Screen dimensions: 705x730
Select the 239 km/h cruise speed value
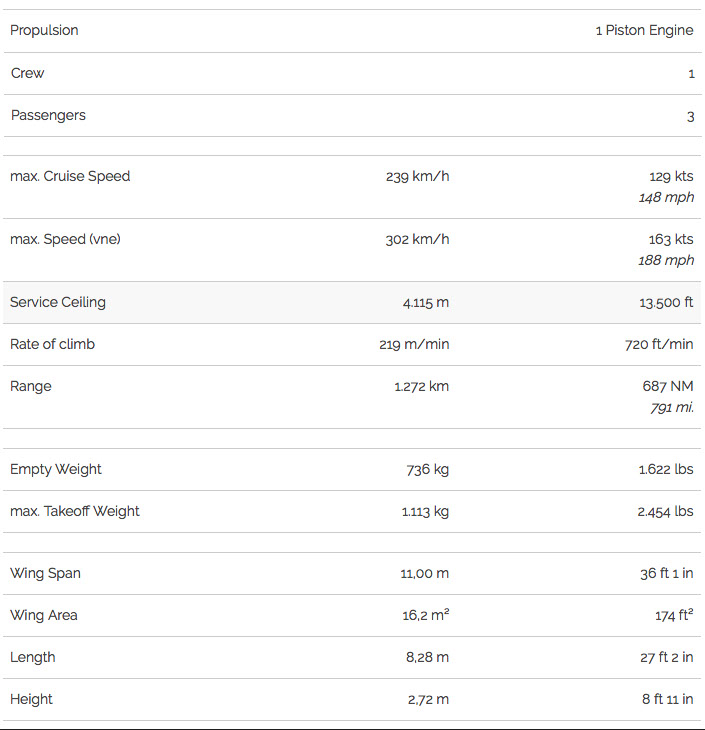[x=417, y=176]
